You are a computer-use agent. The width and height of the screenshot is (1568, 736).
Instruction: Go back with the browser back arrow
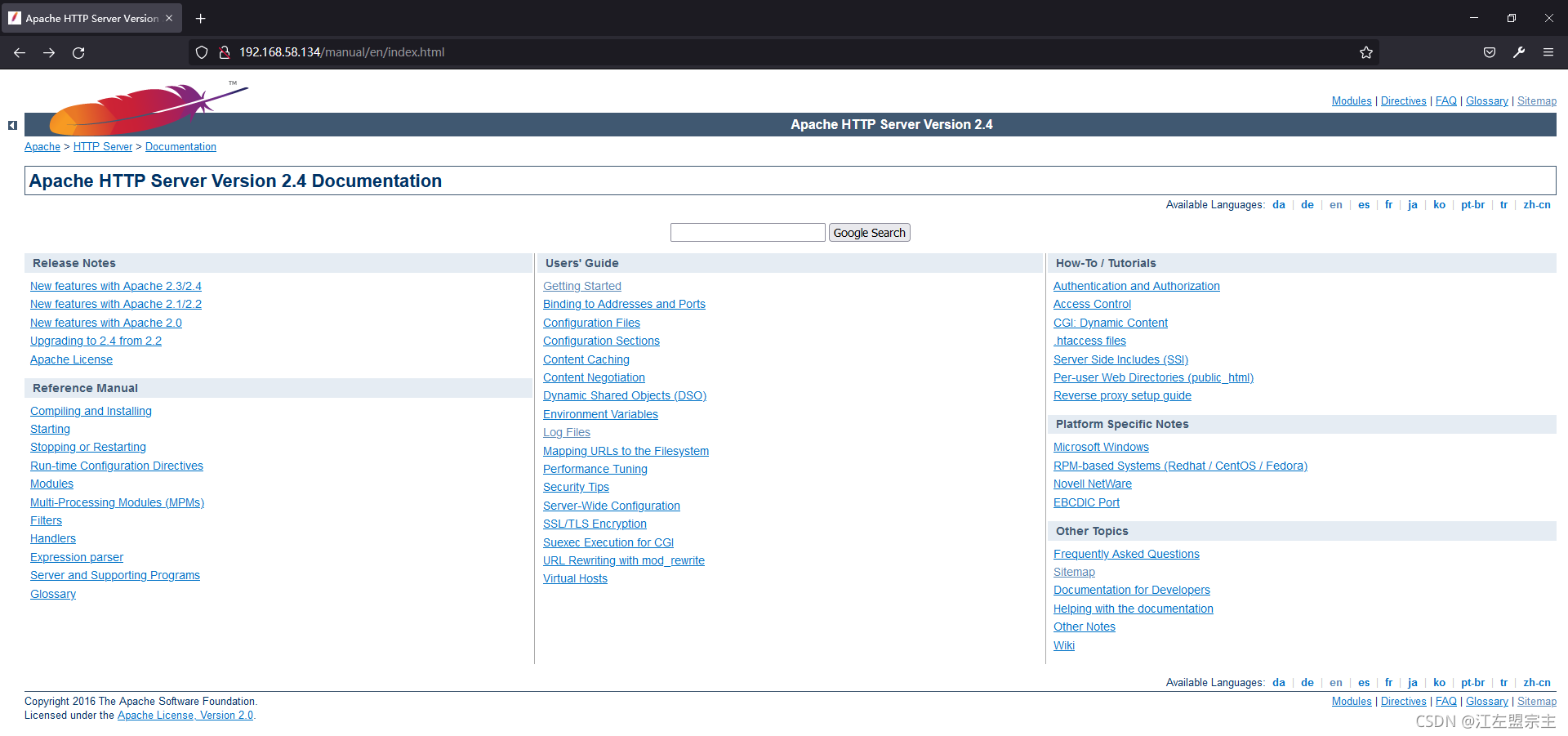pyautogui.click(x=20, y=52)
